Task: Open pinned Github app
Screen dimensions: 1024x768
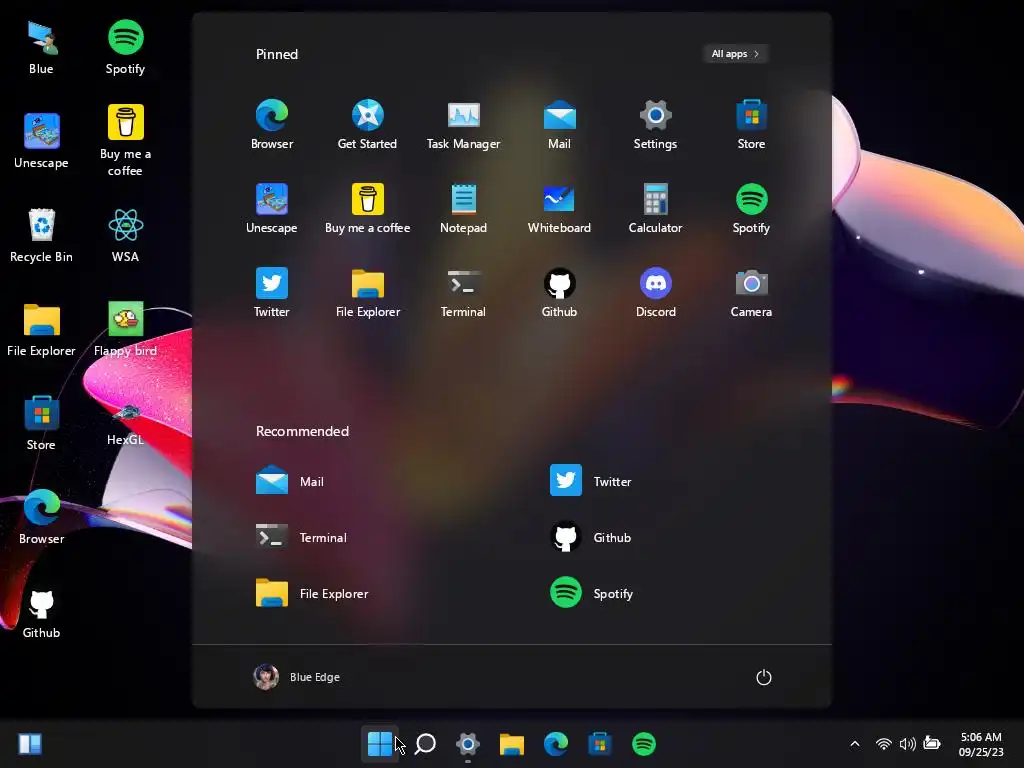Action: click(560, 293)
